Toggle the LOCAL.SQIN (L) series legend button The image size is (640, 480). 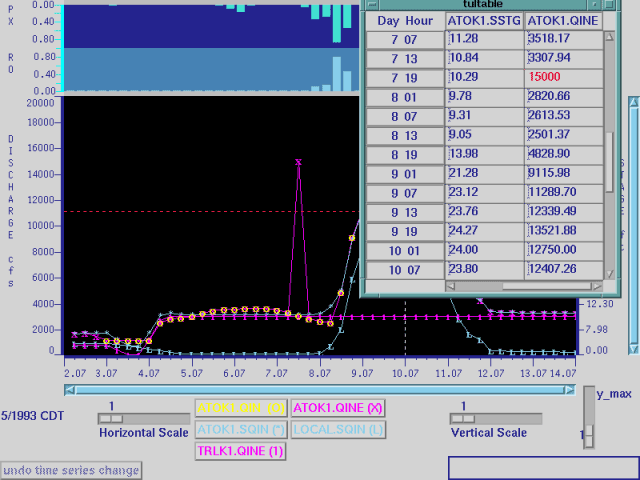click(x=338, y=429)
